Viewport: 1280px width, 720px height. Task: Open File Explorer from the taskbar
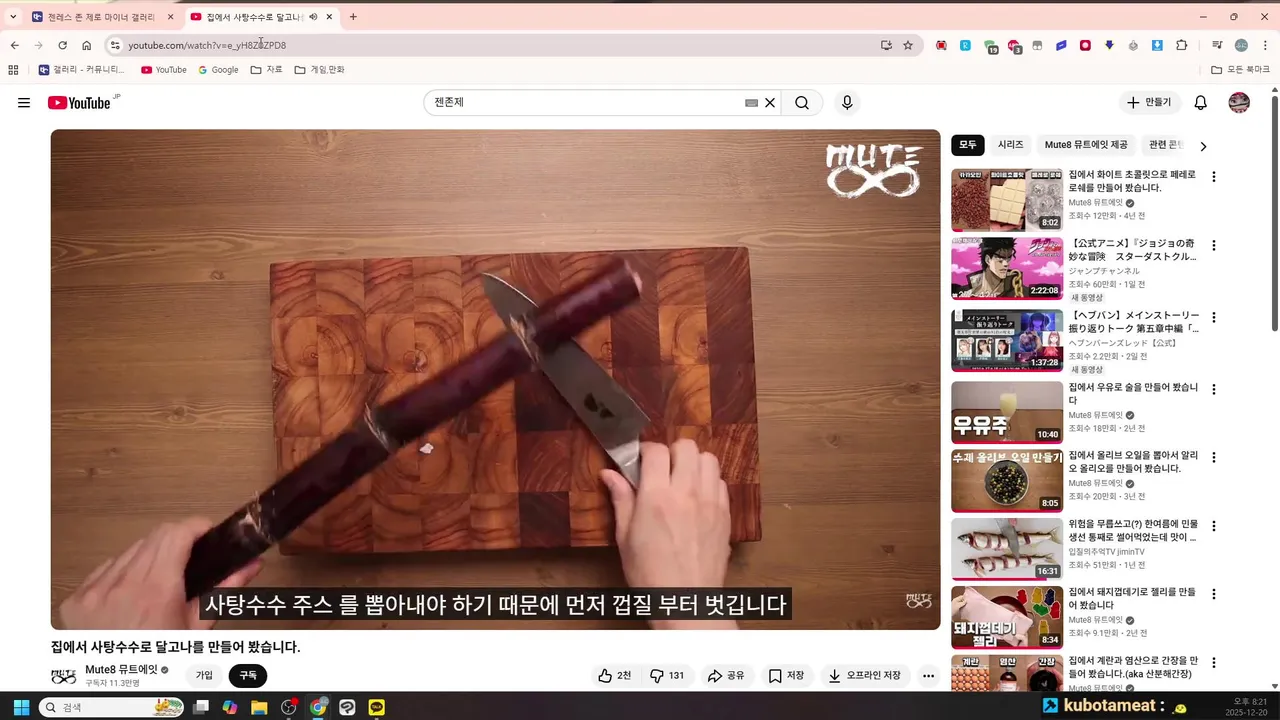[x=259, y=707]
